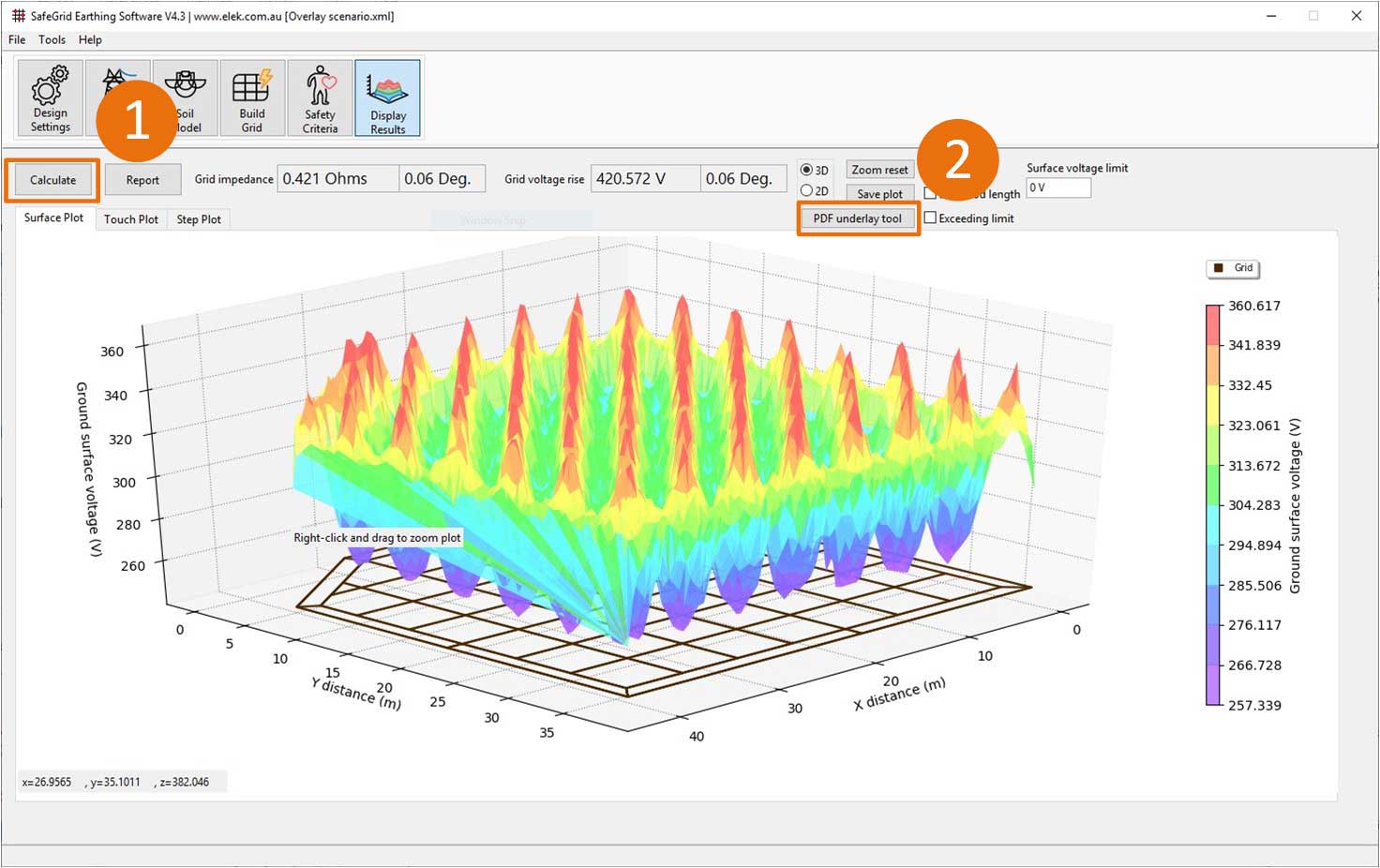Click the ground surface voltage color scale
The width and height of the screenshot is (1380, 868).
[1214, 506]
